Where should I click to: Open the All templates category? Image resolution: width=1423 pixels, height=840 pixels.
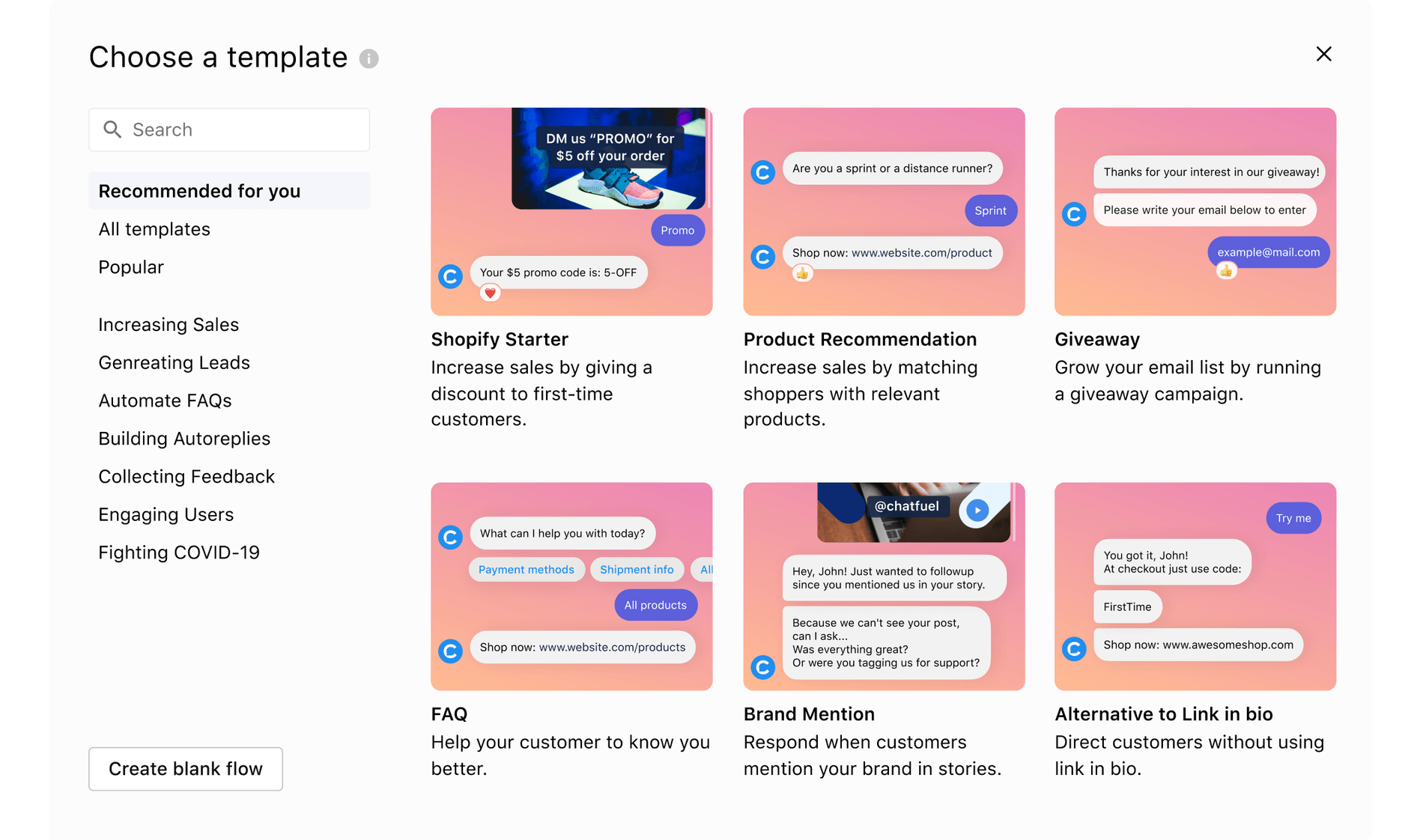pyautogui.click(x=154, y=229)
